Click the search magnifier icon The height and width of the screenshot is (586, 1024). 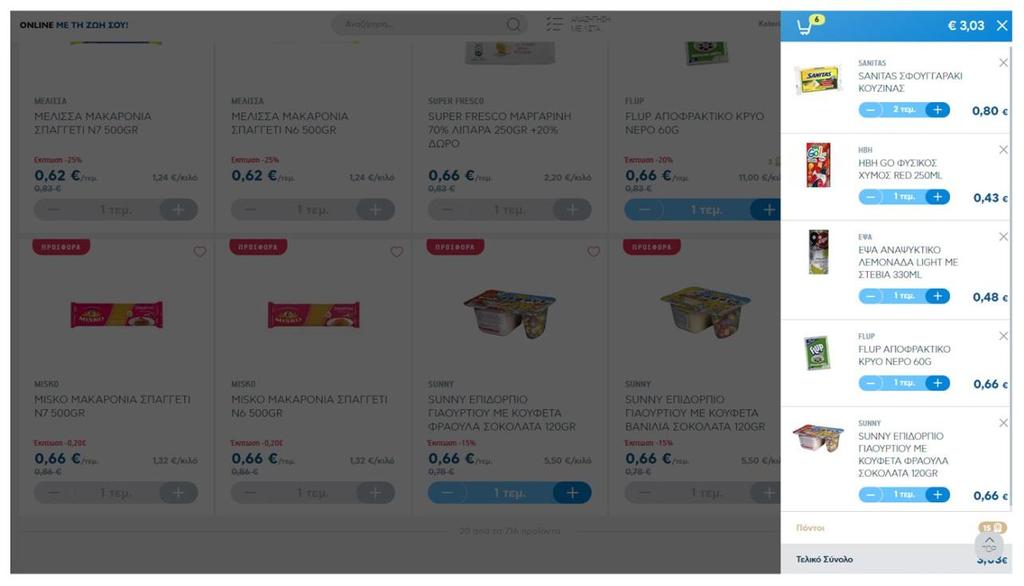pos(514,24)
